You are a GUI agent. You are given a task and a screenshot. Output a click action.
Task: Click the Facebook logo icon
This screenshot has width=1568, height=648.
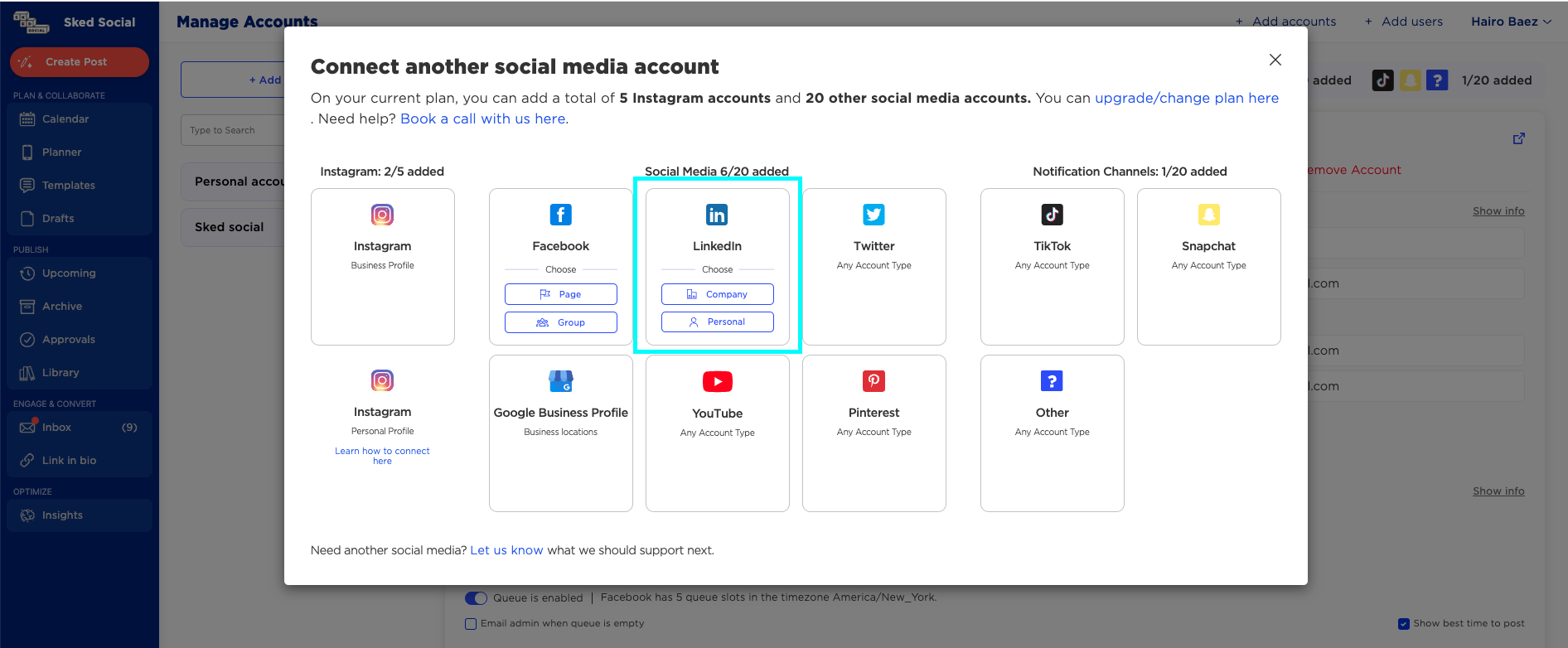561,215
